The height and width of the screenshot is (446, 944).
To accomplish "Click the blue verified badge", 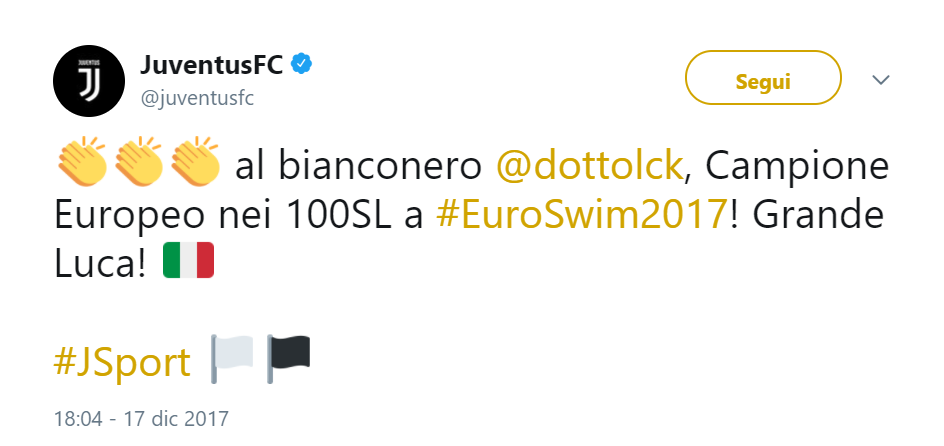I will click(301, 64).
